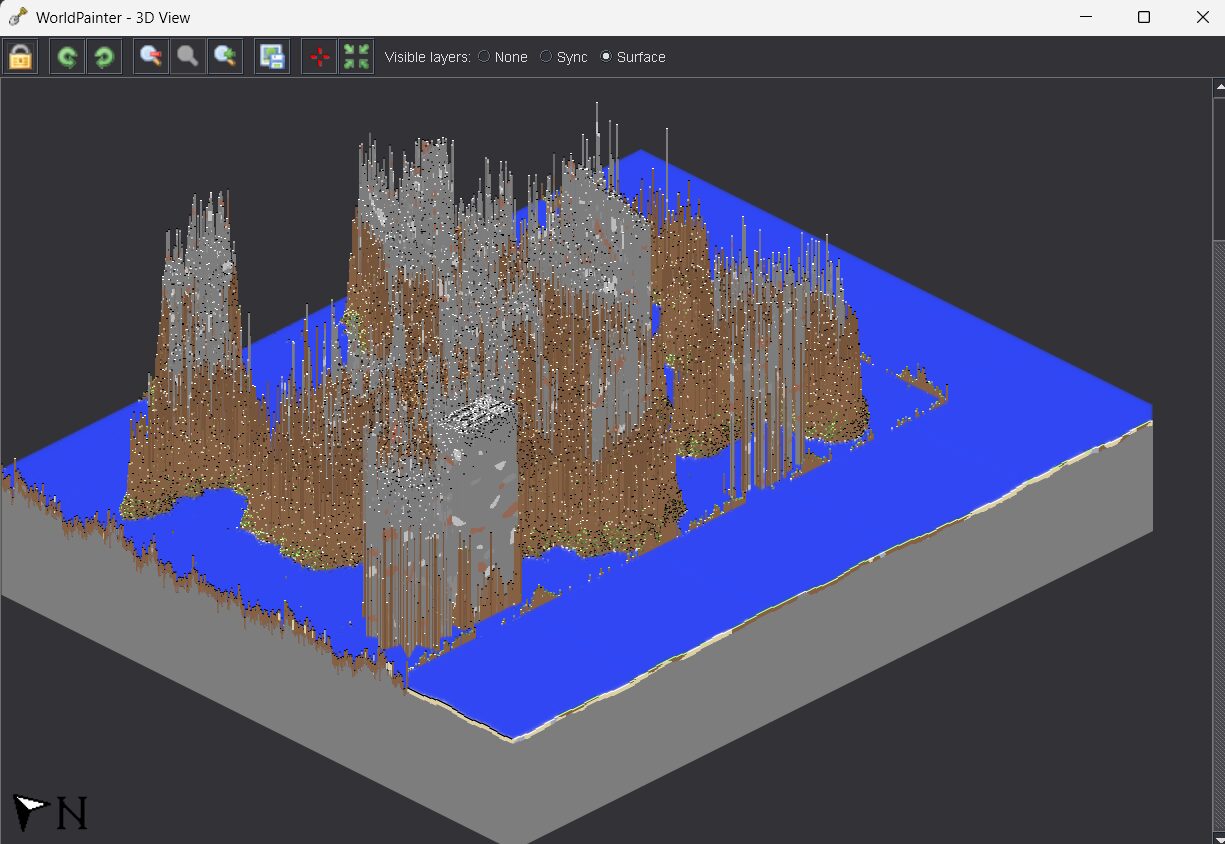
Task: Export the 3D view as image
Action: click(x=272, y=57)
